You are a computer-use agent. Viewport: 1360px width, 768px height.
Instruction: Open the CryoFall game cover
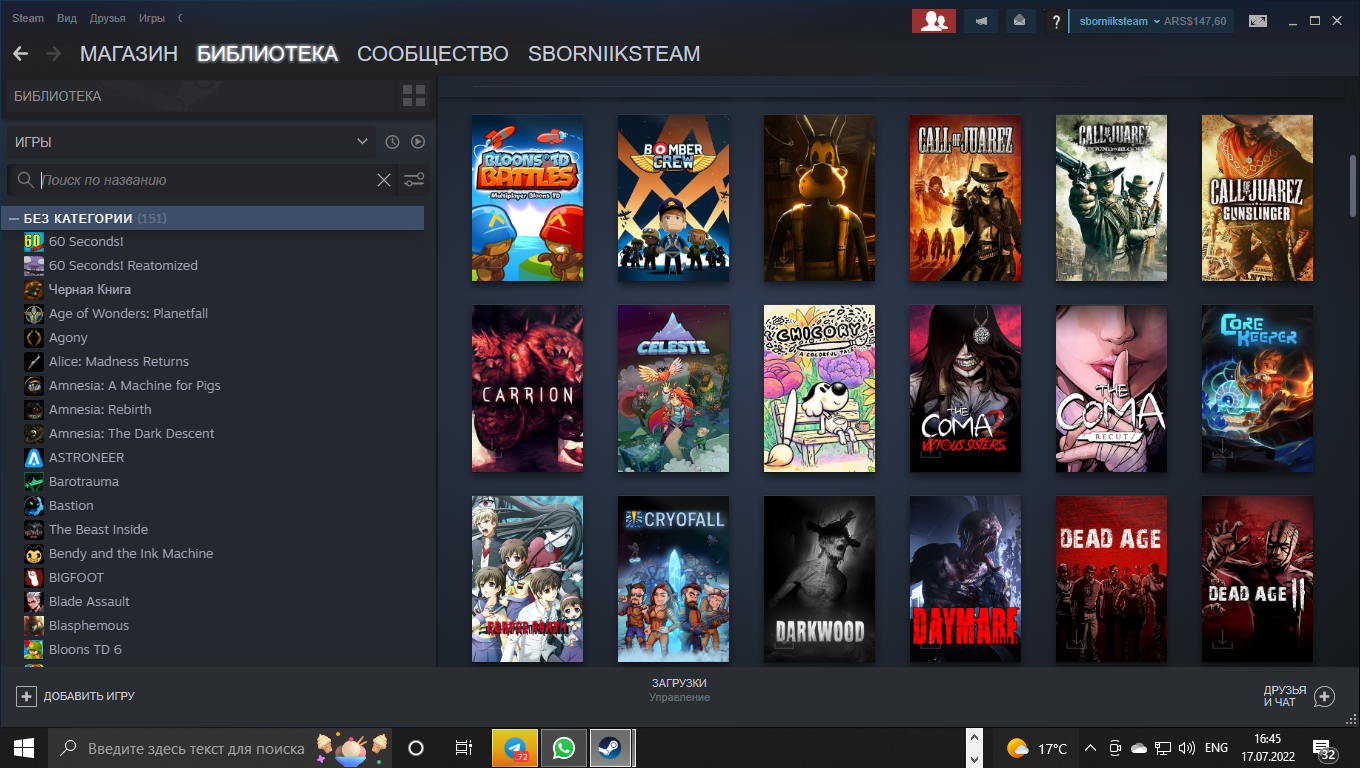673,579
